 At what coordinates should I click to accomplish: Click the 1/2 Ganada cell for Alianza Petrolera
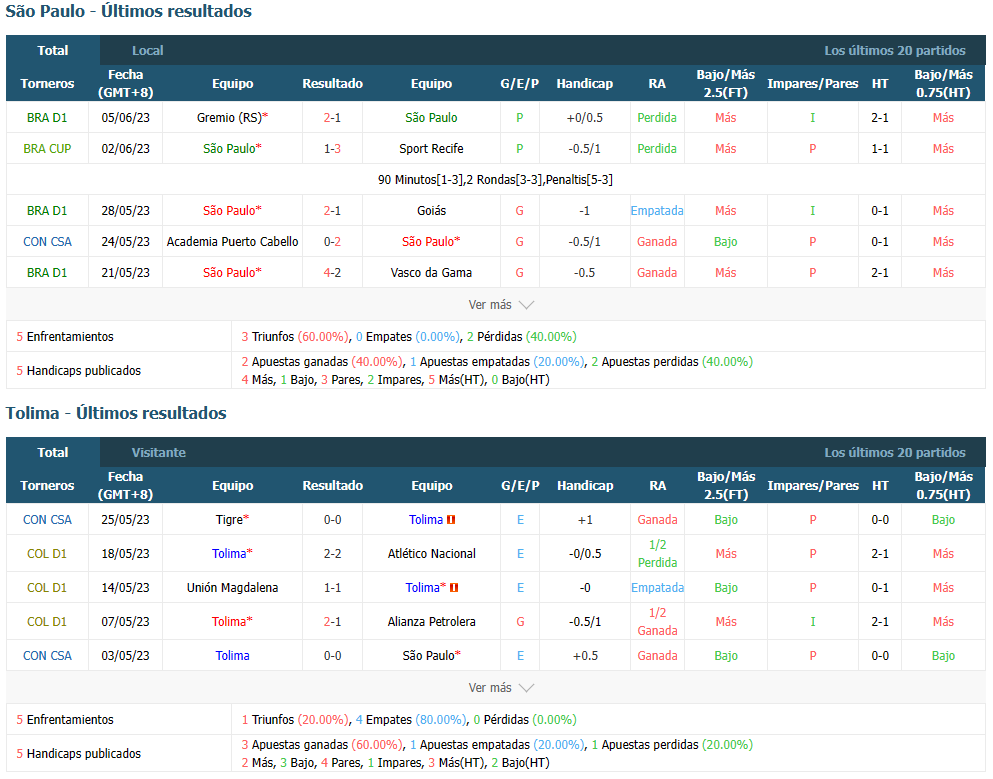tap(657, 622)
